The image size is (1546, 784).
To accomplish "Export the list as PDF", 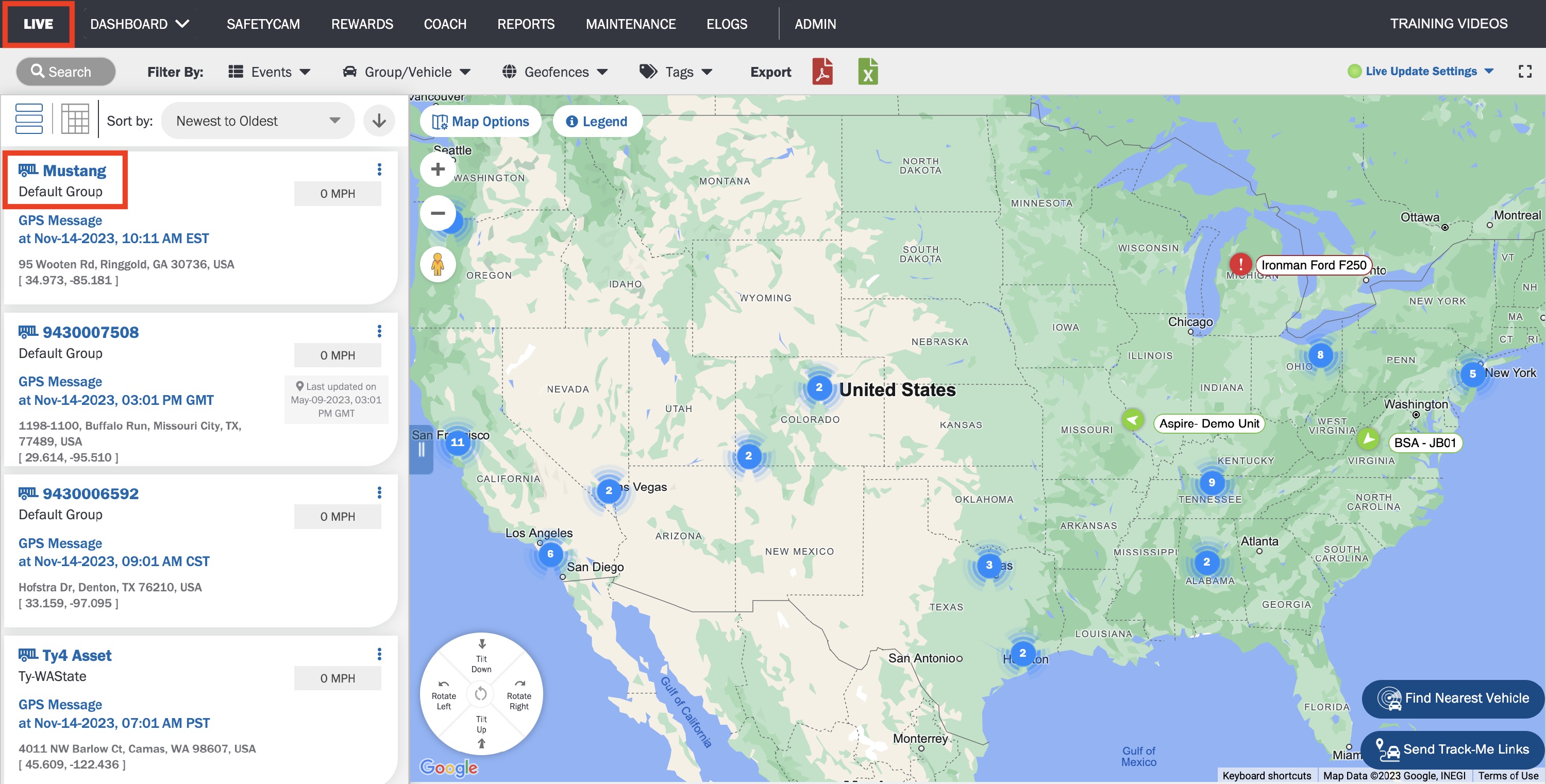I will click(x=822, y=72).
